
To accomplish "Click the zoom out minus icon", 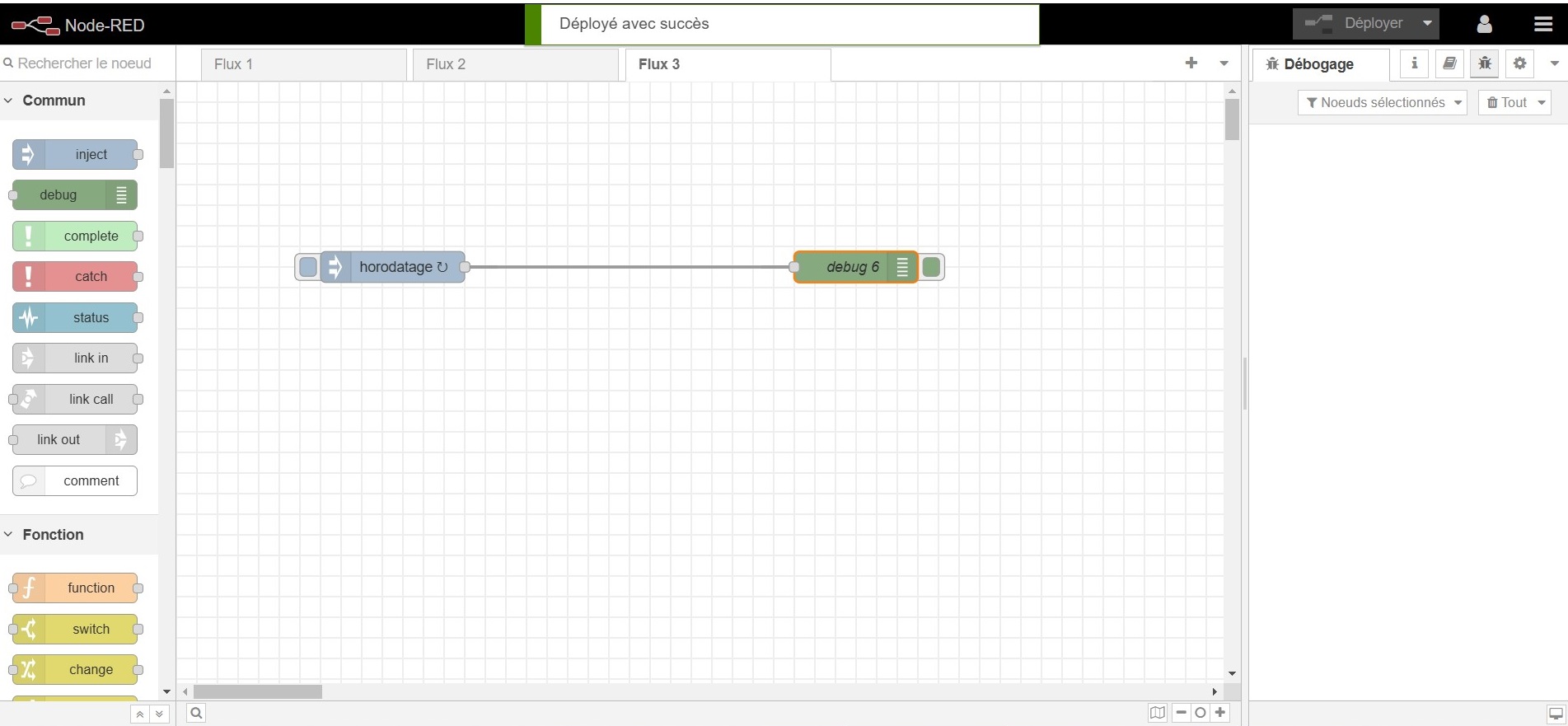I will 1182,713.
